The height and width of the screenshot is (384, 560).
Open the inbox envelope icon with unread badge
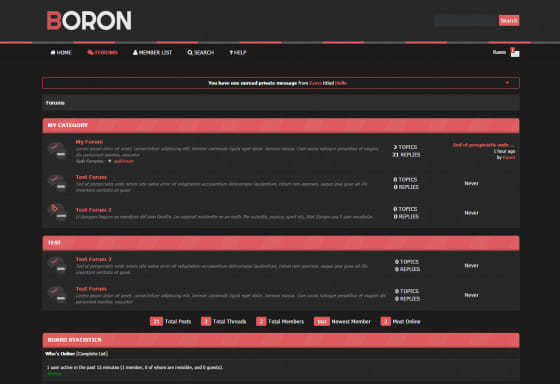[515, 52]
